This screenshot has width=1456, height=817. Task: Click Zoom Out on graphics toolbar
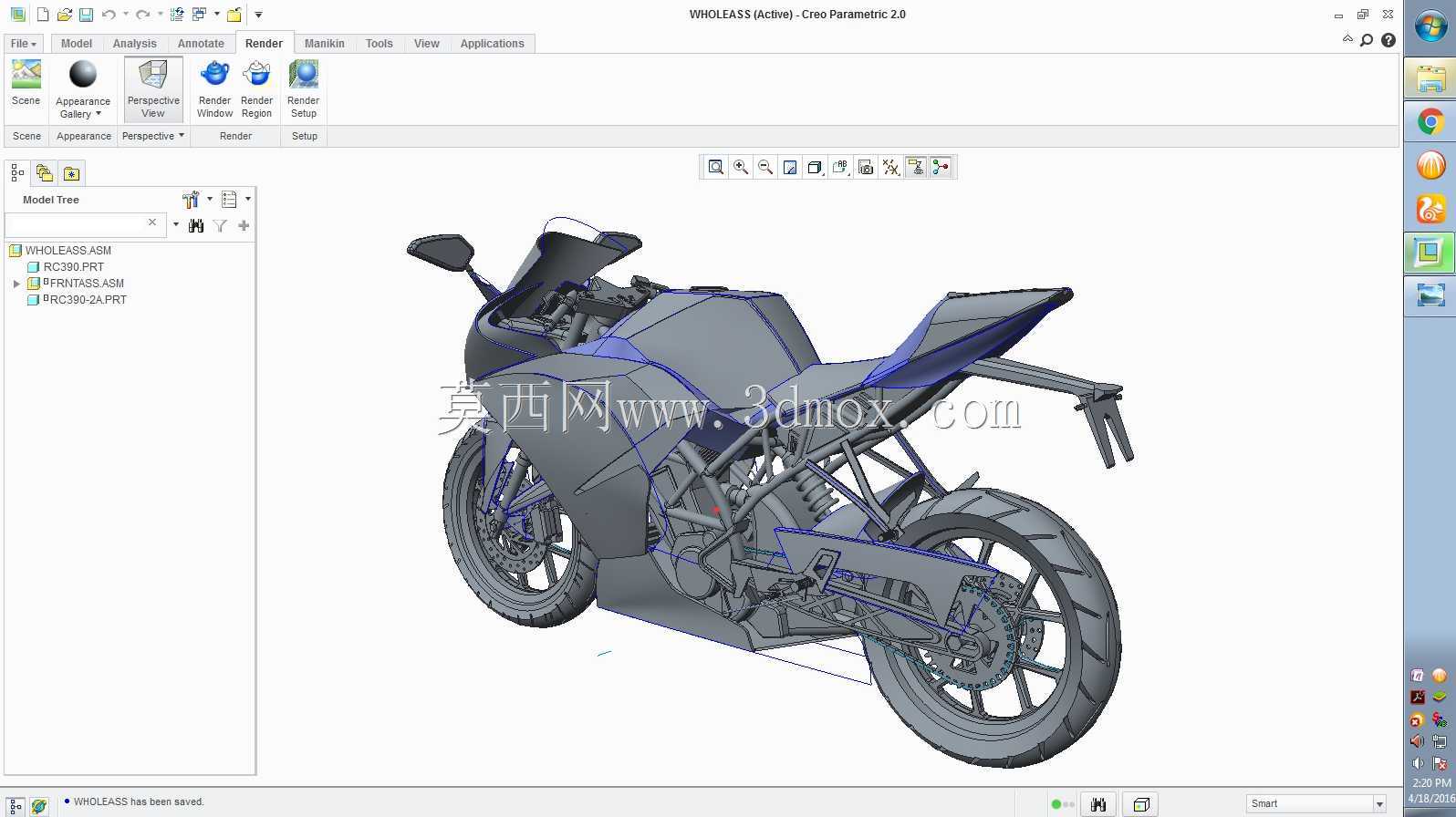pos(765,167)
